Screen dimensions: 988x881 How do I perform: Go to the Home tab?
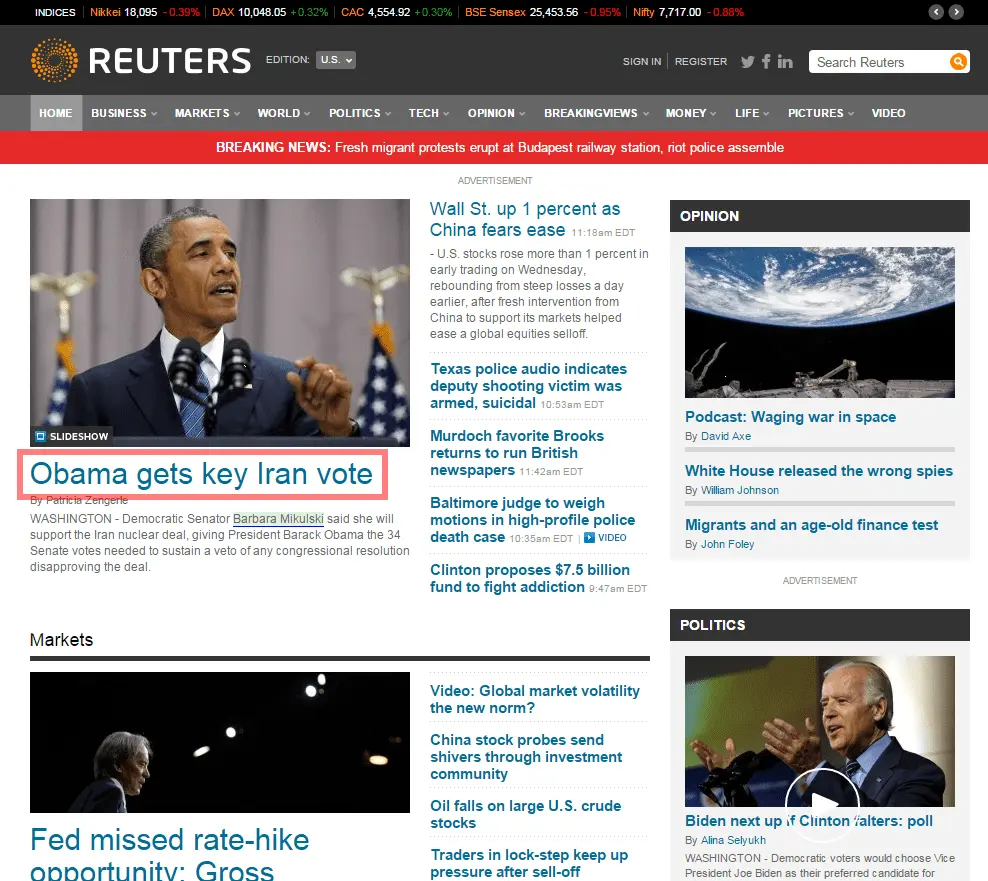[x=55, y=113]
